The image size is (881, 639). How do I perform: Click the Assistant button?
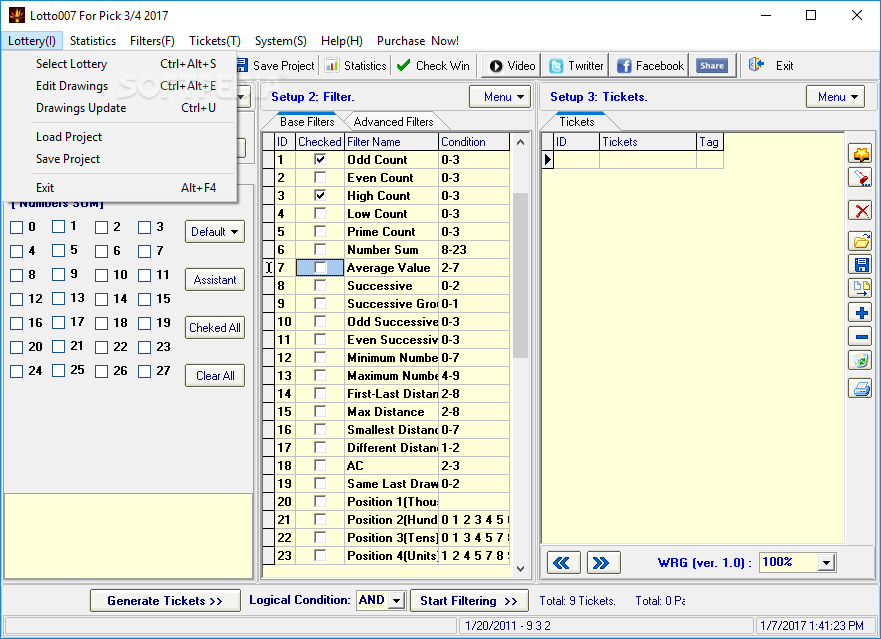[215, 280]
